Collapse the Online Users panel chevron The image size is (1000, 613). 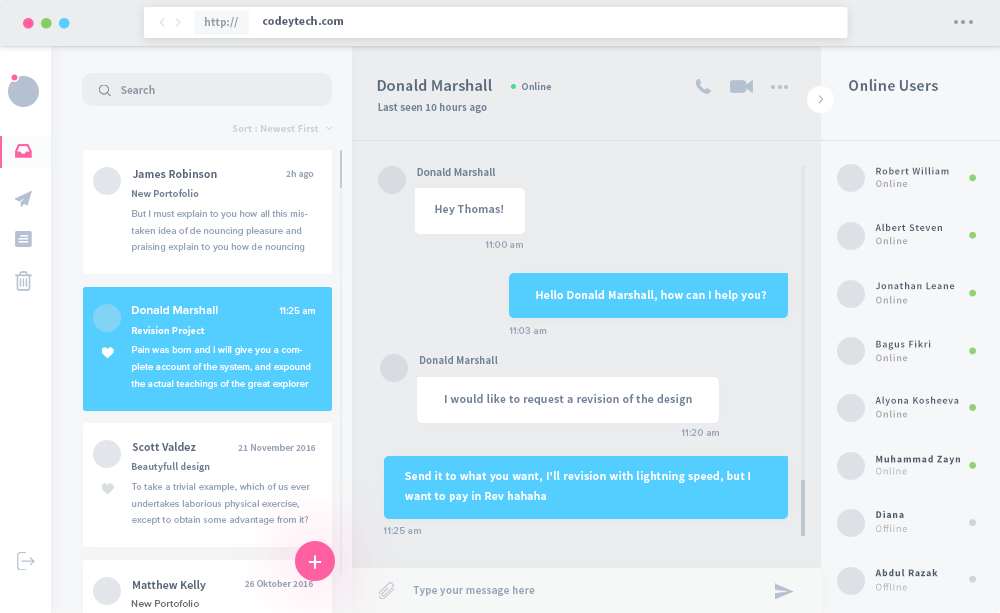point(820,100)
